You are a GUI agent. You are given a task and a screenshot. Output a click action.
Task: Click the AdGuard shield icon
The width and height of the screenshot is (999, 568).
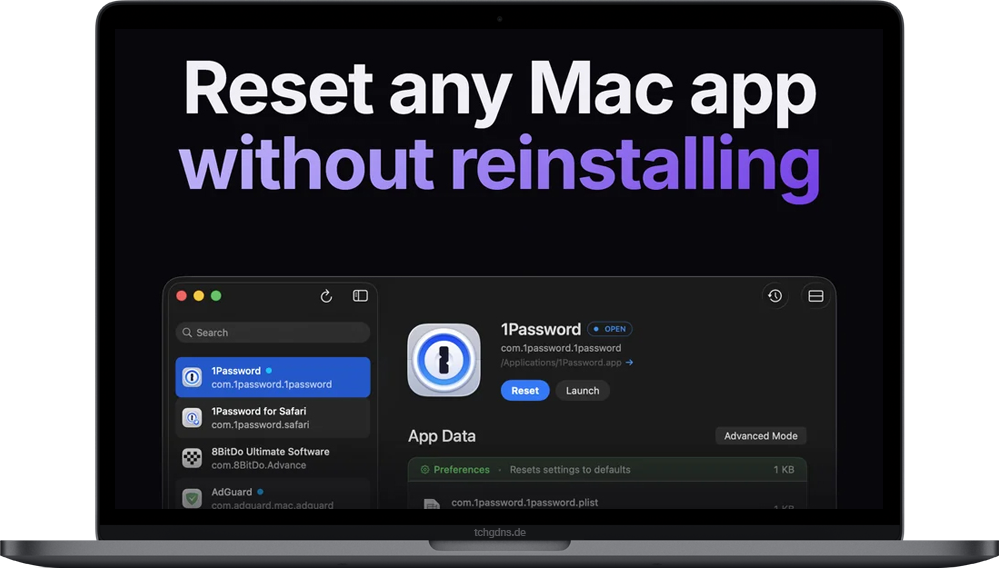pyautogui.click(x=192, y=498)
